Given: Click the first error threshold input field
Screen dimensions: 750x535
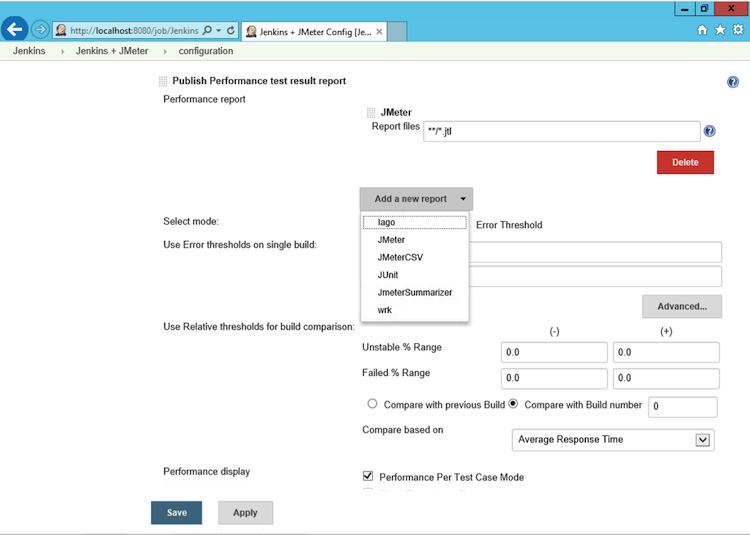Looking at the screenshot, I should pyautogui.click(x=595, y=252).
